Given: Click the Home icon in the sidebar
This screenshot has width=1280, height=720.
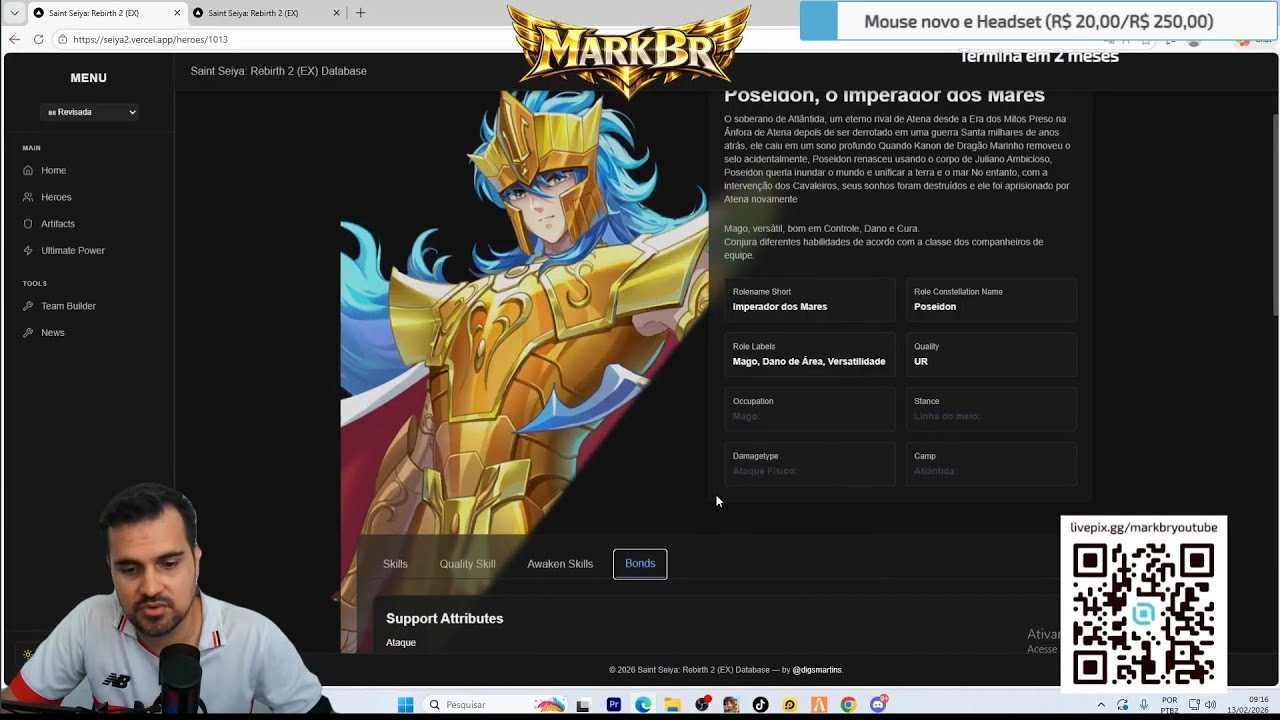Looking at the screenshot, I should pyautogui.click(x=28, y=170).
